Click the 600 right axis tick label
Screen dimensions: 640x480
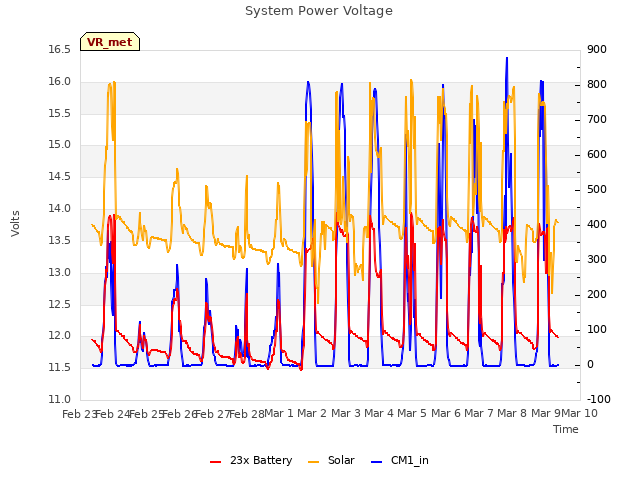(x=597, y=155)
